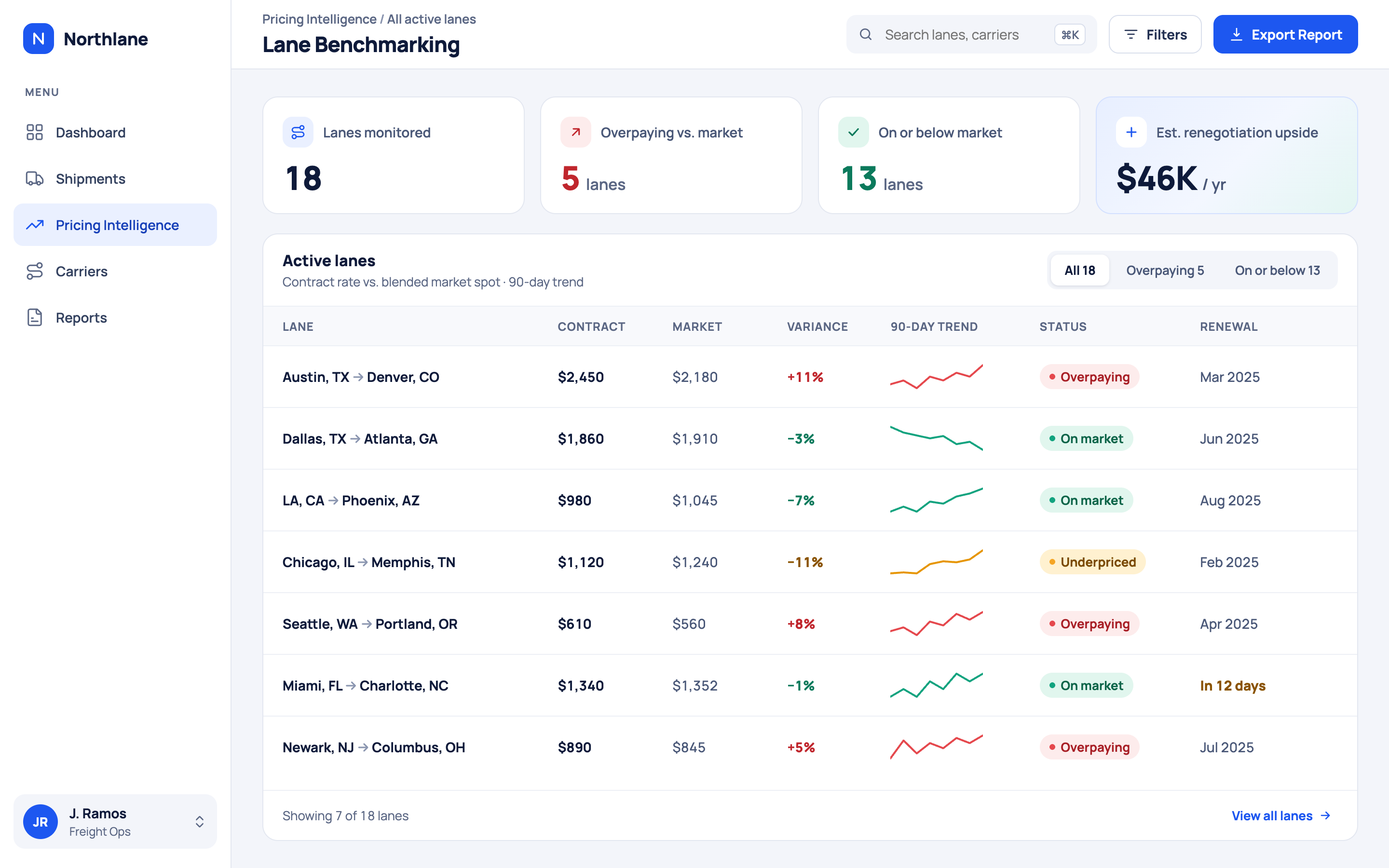Select the Newark, NJ → Columbus, OH lane
Viewport: 1389px width, 868px height.
pos(810,747)
